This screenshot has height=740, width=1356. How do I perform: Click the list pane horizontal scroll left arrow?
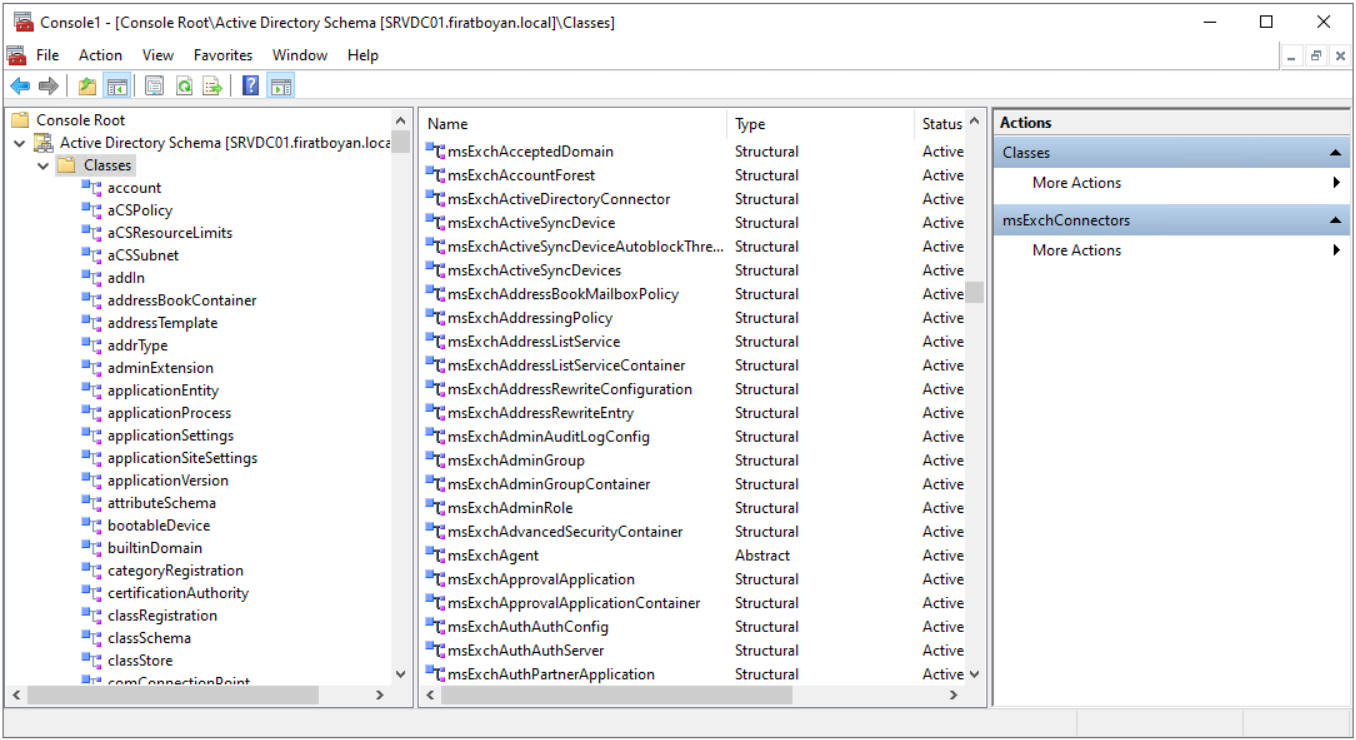point(431,694)
